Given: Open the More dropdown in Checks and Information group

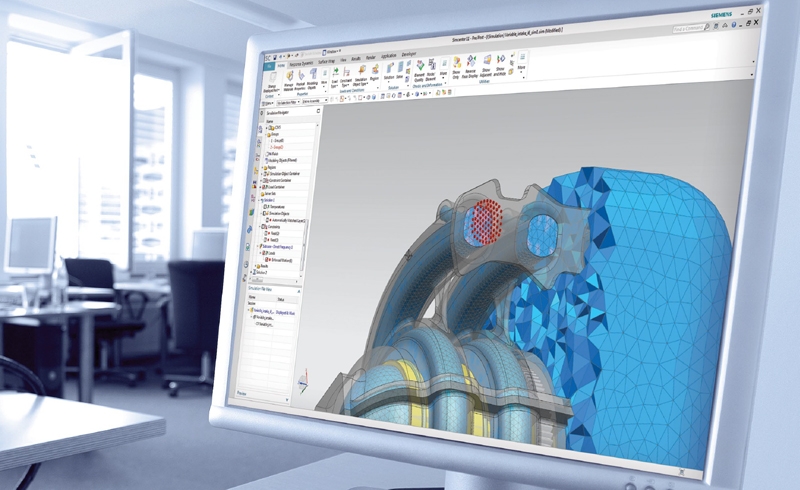Looking at the screenshot, I should click(443, 69).
